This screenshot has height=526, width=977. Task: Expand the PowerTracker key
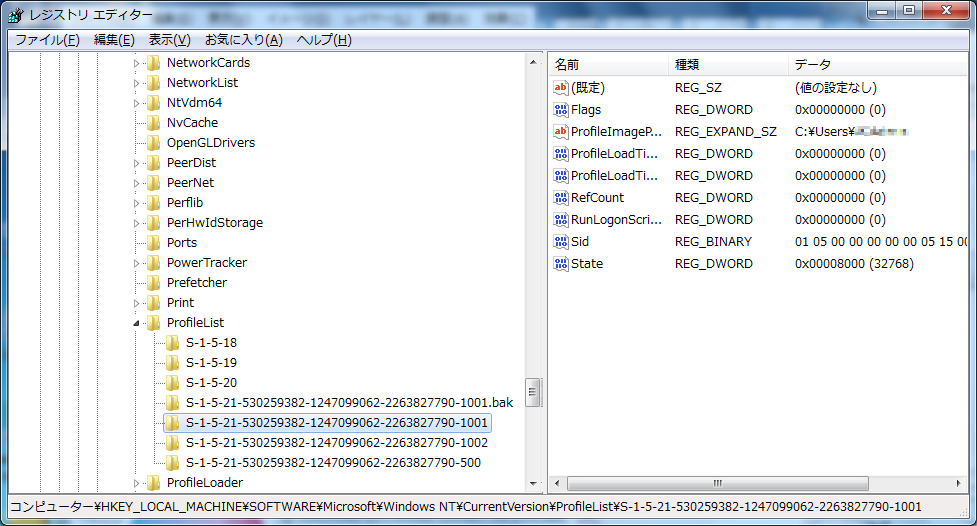coord(136,262)
